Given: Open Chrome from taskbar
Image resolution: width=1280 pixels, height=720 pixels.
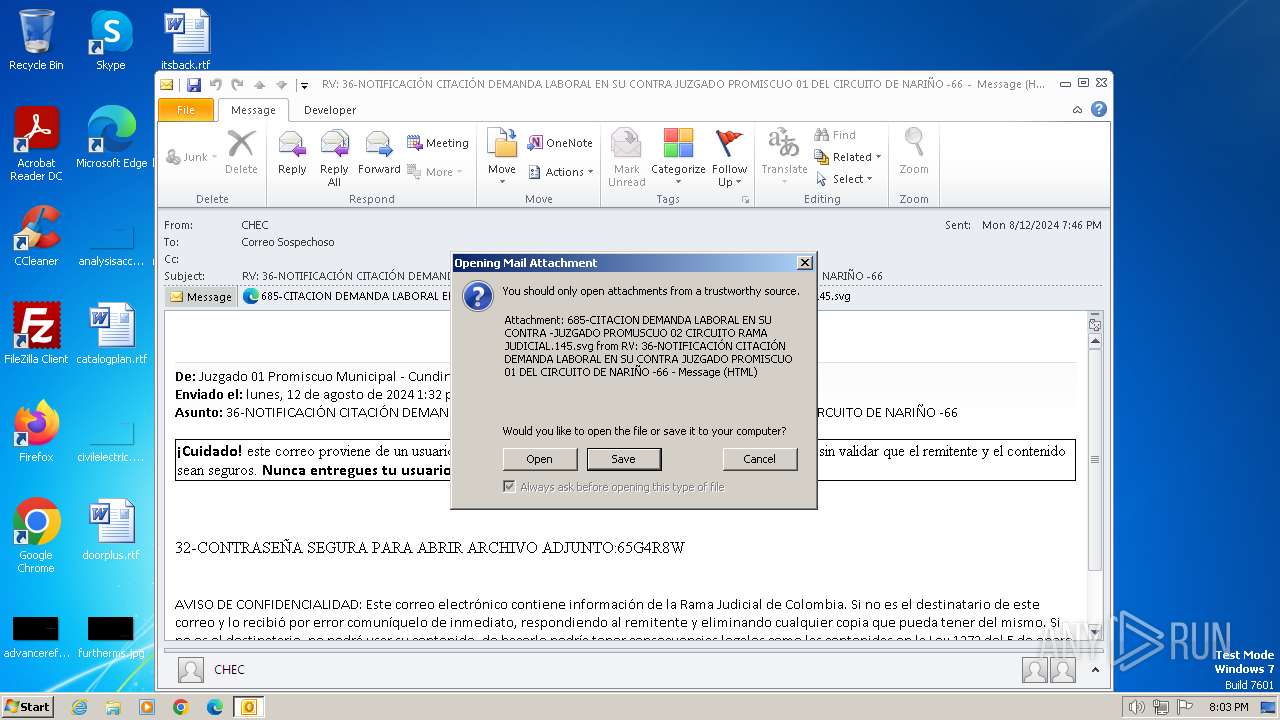Looking at the screenshot, I should [x=180, y=707].
